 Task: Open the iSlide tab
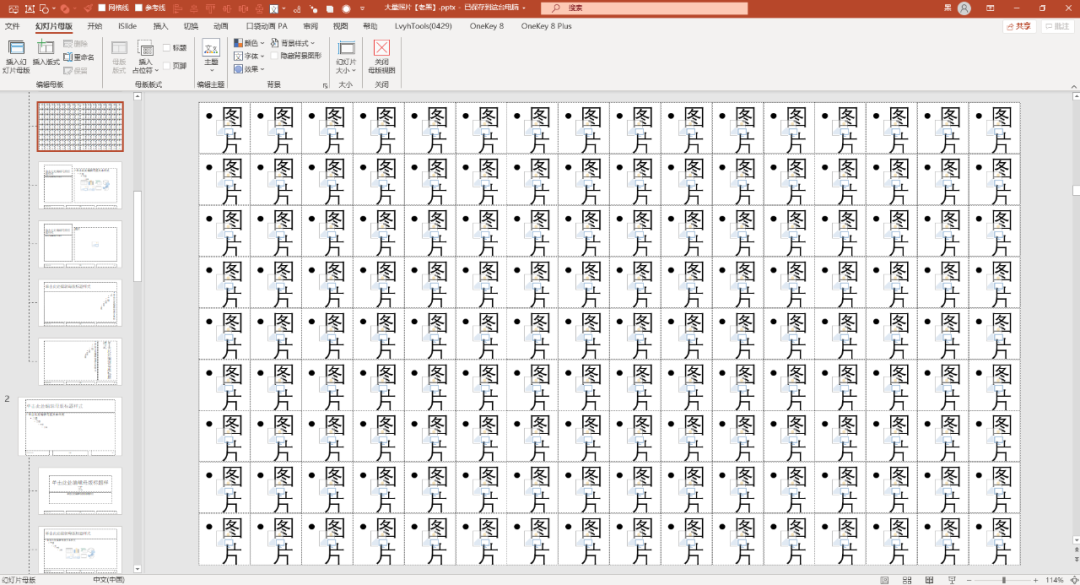[127, 26]
